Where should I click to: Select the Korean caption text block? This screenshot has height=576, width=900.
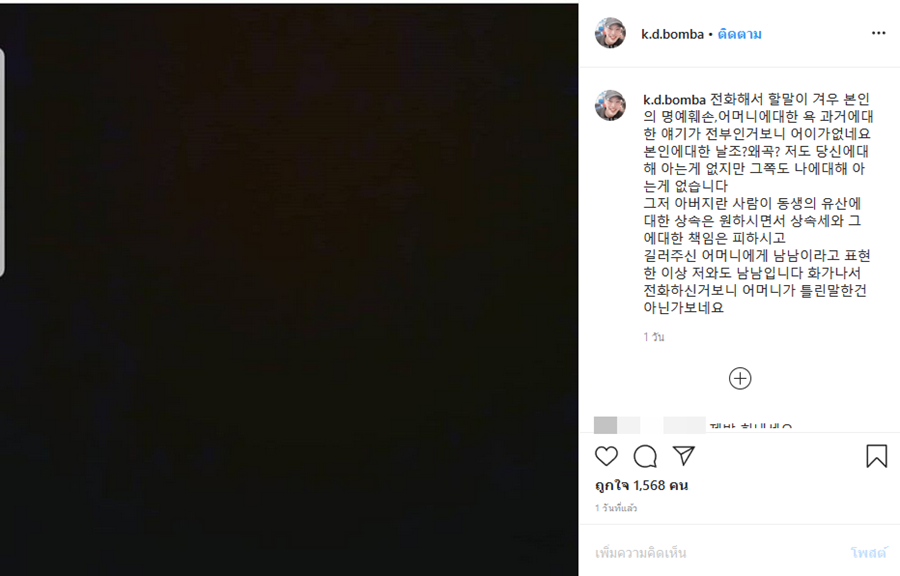click(x=757, y=204)
